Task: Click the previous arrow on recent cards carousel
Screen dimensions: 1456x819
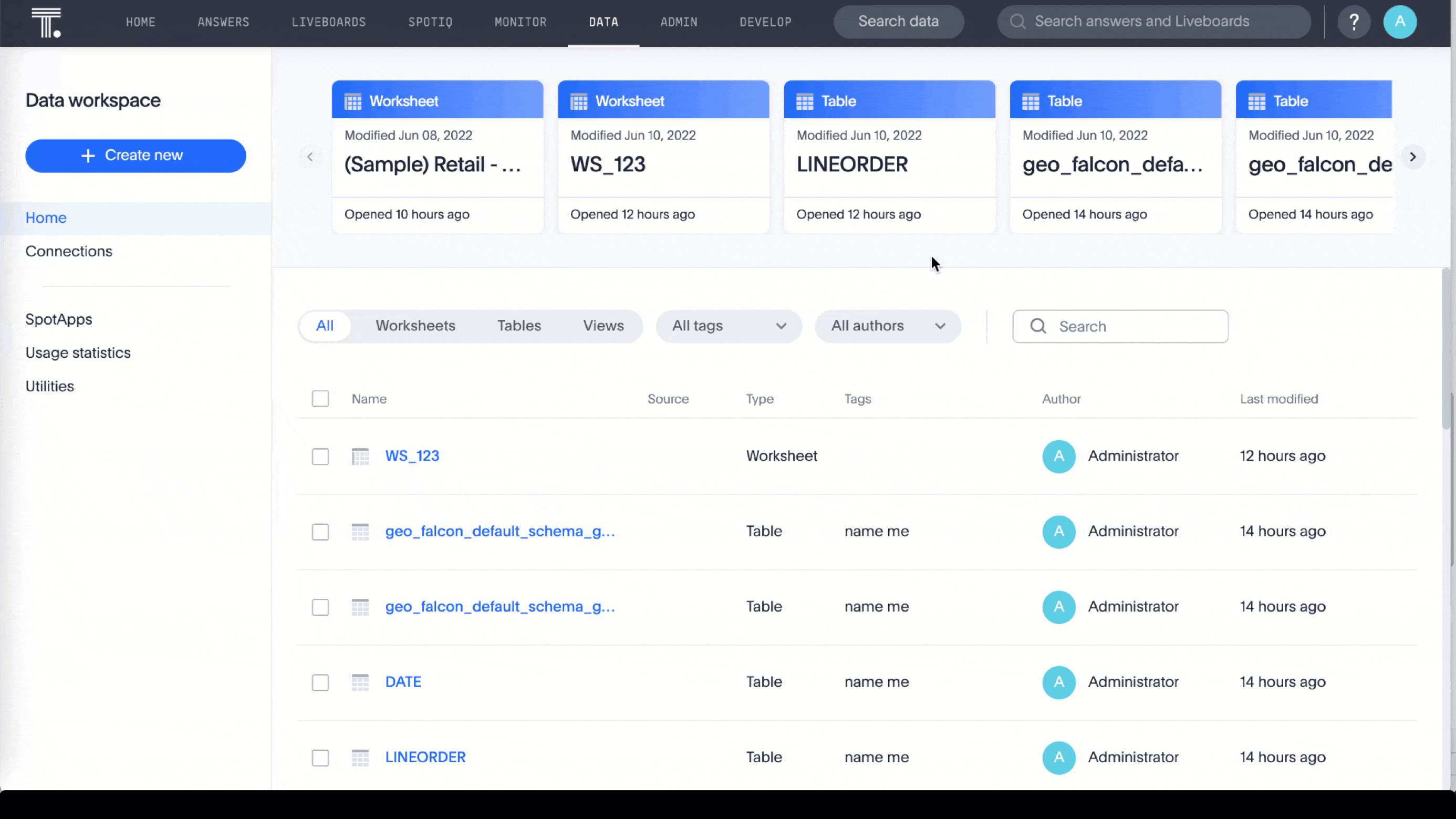Action: 310,157
